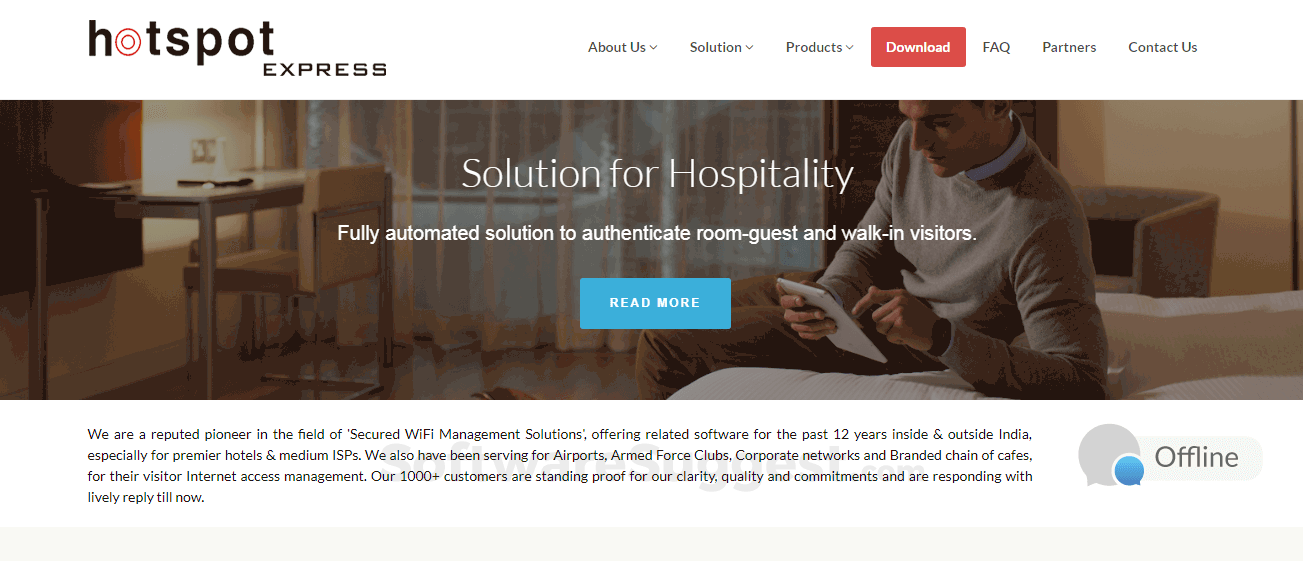
Task: Click the EXPRESS text in logo
Action: (324, 69)
